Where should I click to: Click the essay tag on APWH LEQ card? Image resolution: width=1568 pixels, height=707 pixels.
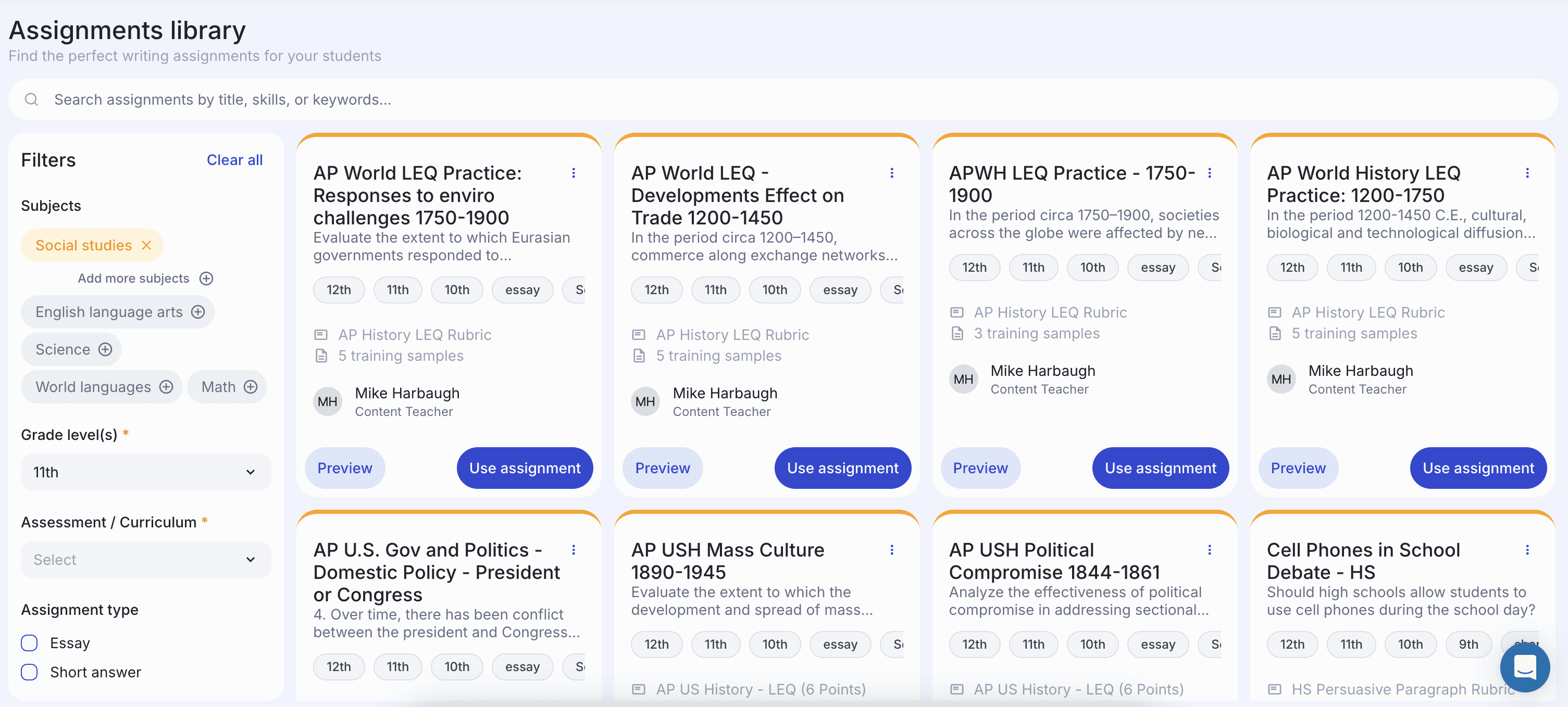click(x=1158, y=268)
